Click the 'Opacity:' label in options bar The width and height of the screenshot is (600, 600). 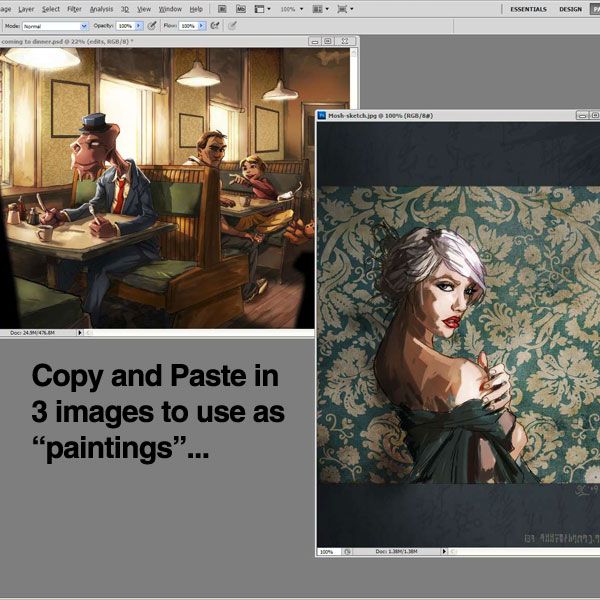pyautogui.click(x=103, y=26)
